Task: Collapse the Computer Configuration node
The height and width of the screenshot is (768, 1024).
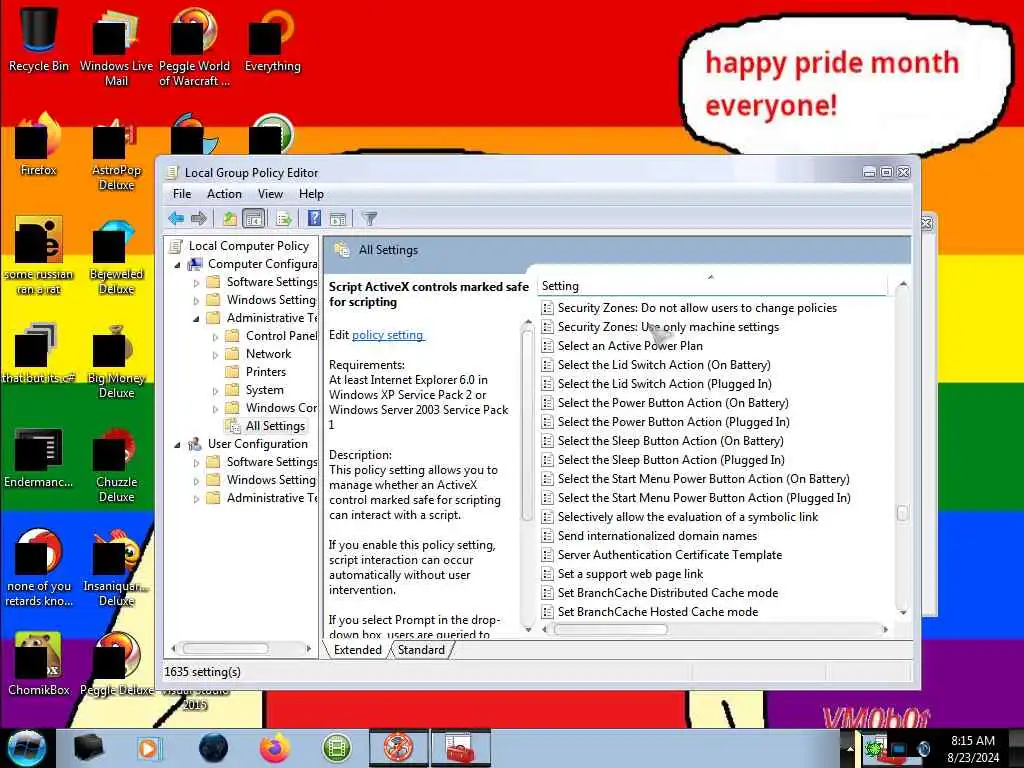Action: point(177,264)
